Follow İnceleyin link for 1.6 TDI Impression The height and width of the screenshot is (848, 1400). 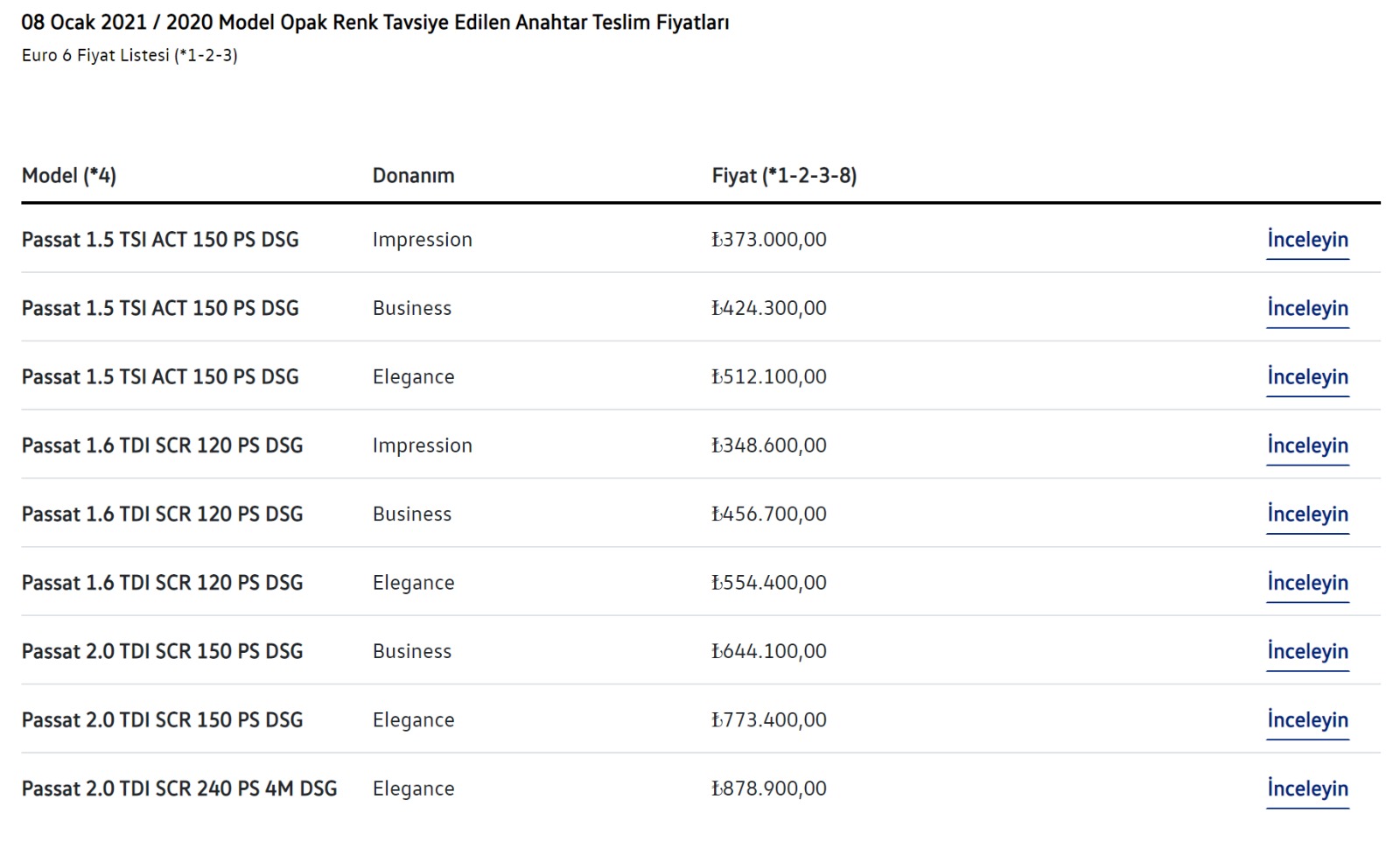pyautogui.click(x=1307, y=445)
